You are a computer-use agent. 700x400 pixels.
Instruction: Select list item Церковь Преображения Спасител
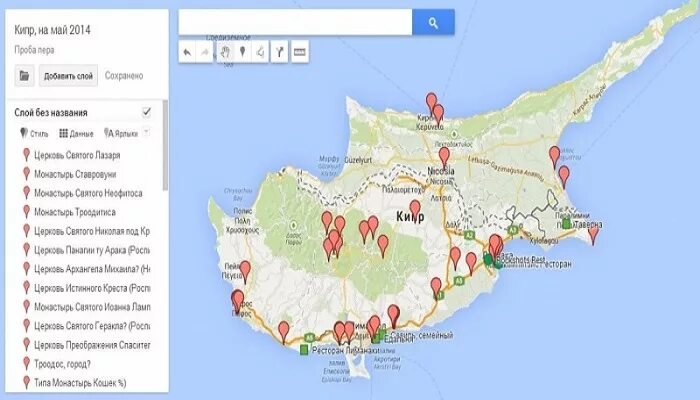point(92,345)
